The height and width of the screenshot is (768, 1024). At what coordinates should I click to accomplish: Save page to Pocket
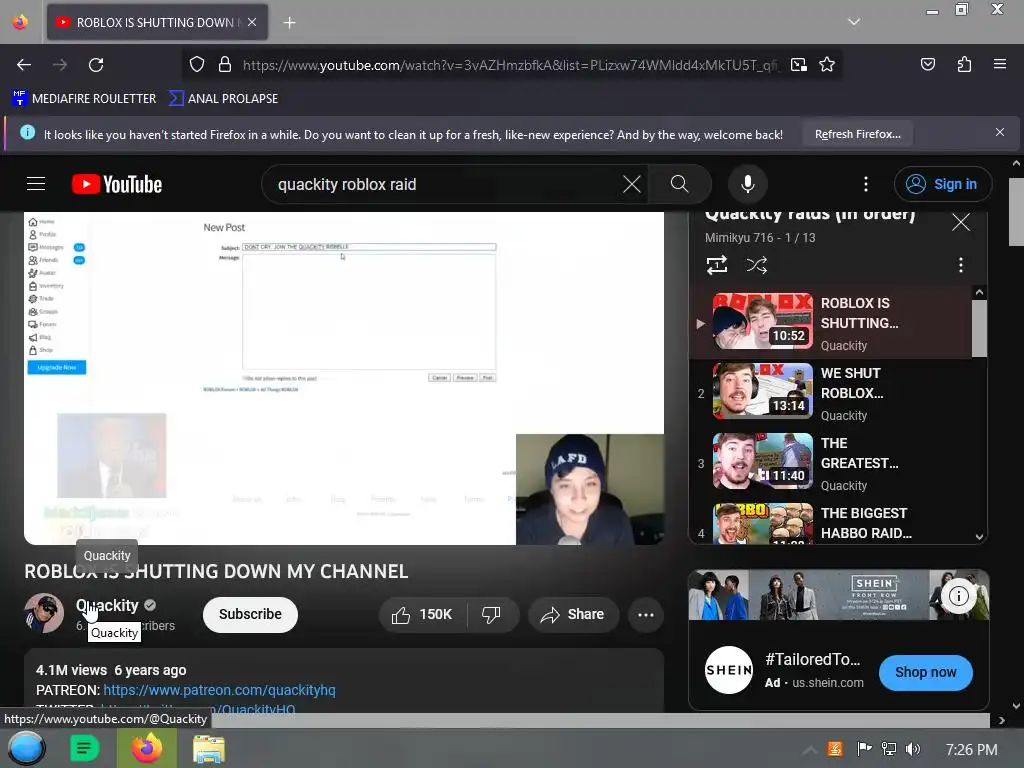[x=927, y=65]
